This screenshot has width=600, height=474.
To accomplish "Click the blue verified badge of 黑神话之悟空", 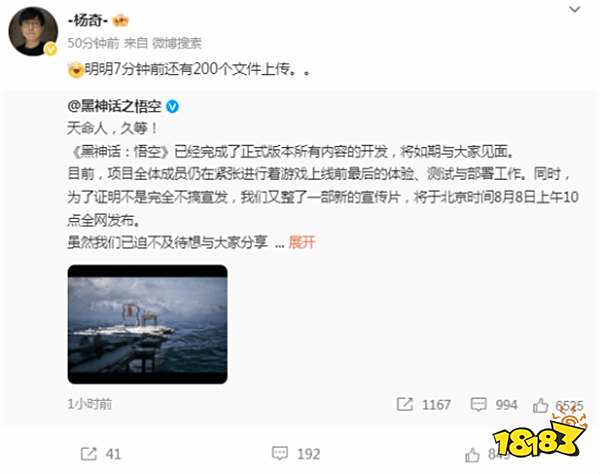I will 173,107.
